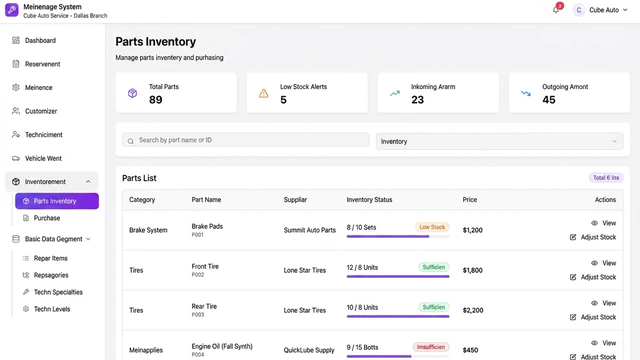Click the Inkoming Ararm trend icon
The image size is (640, 360).
click(x=395, y=93)
